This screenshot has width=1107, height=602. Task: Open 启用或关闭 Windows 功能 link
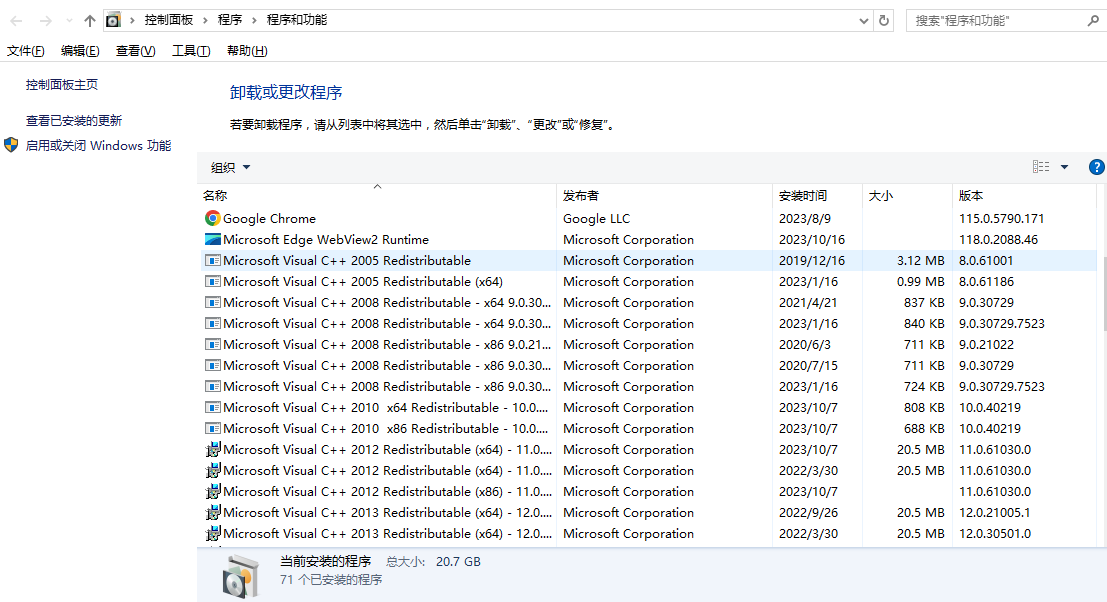click(x=98, y=145)
